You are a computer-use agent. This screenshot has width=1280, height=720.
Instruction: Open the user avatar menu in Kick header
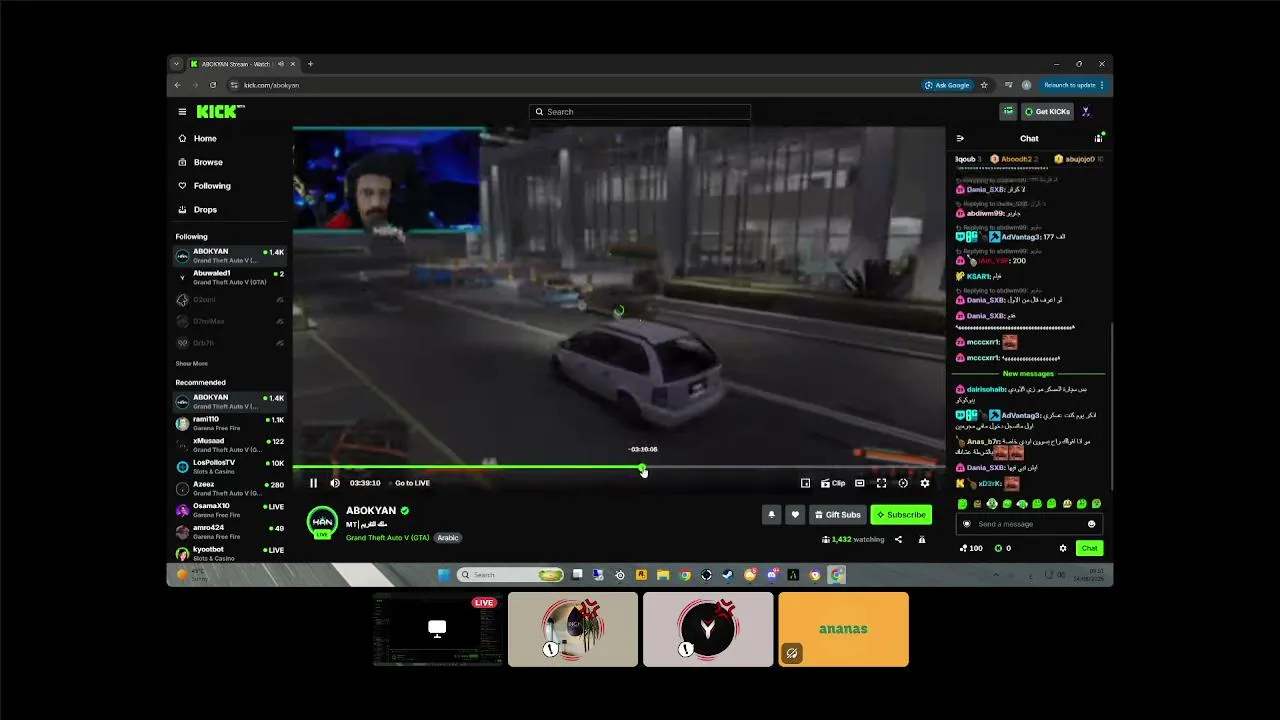point(1086,112)
